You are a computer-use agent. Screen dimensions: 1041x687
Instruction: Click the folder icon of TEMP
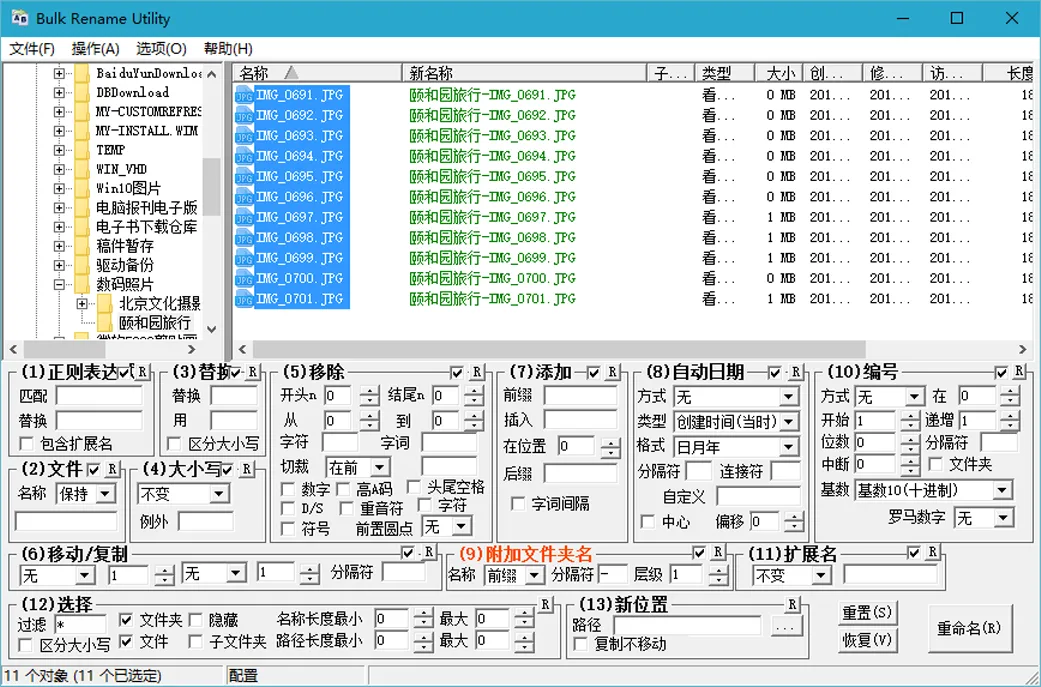coord(82,150)
